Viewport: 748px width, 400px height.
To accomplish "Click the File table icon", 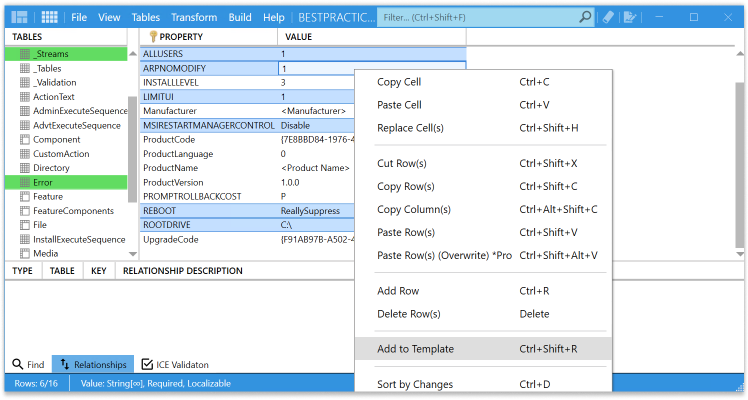I will (x=25, y=225).
